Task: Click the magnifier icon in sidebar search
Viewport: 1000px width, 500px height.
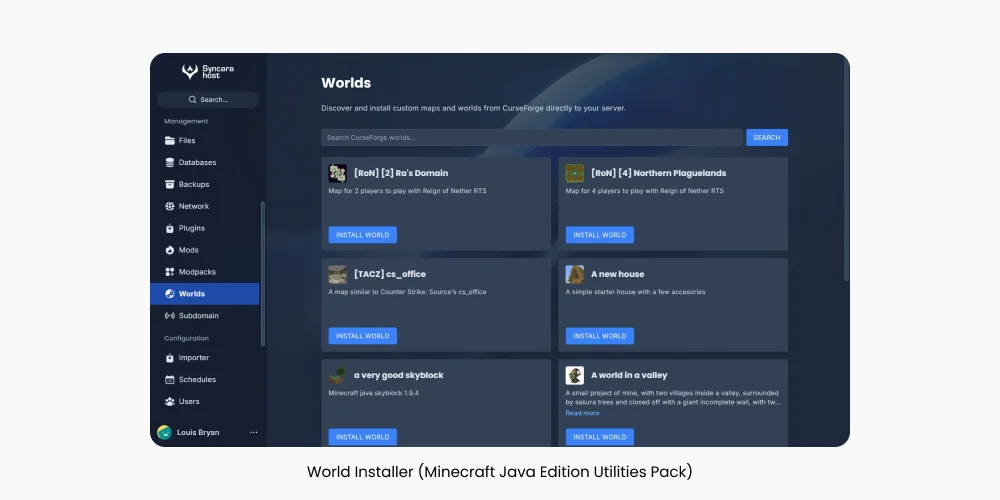Action: [193, 99]
